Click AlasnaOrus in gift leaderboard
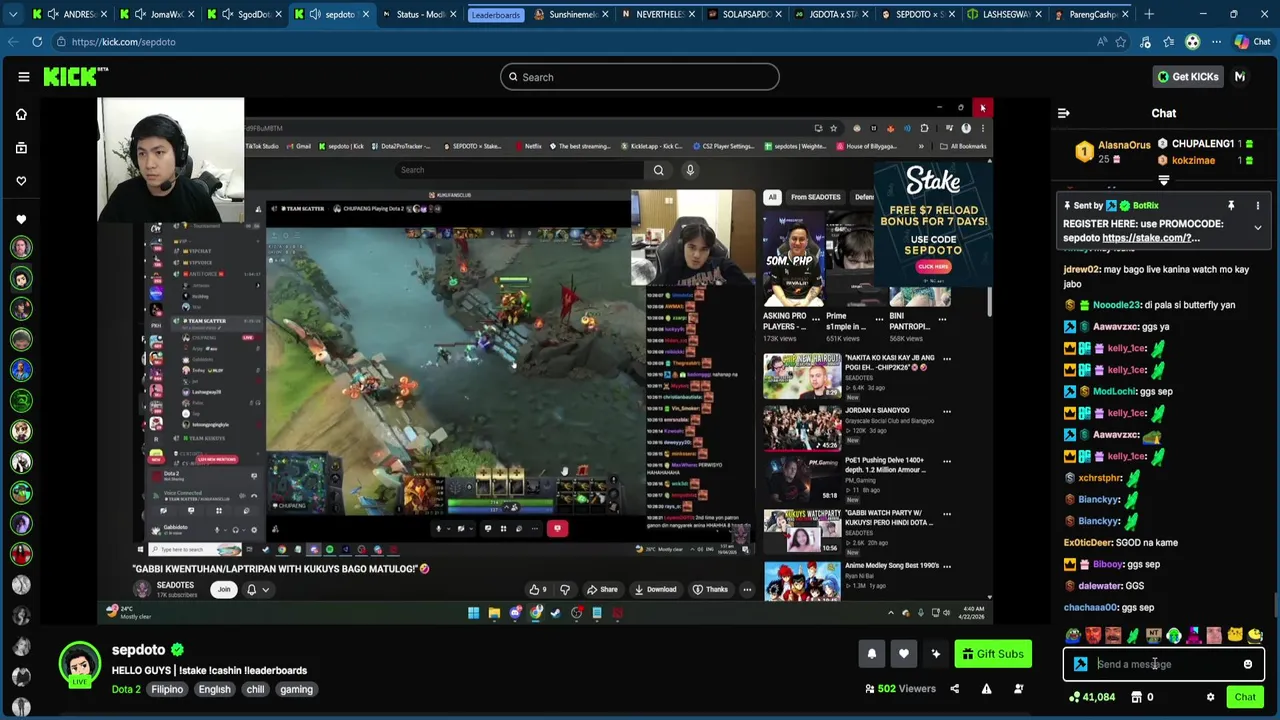Screen dimensions: 1280x720 1124,145
